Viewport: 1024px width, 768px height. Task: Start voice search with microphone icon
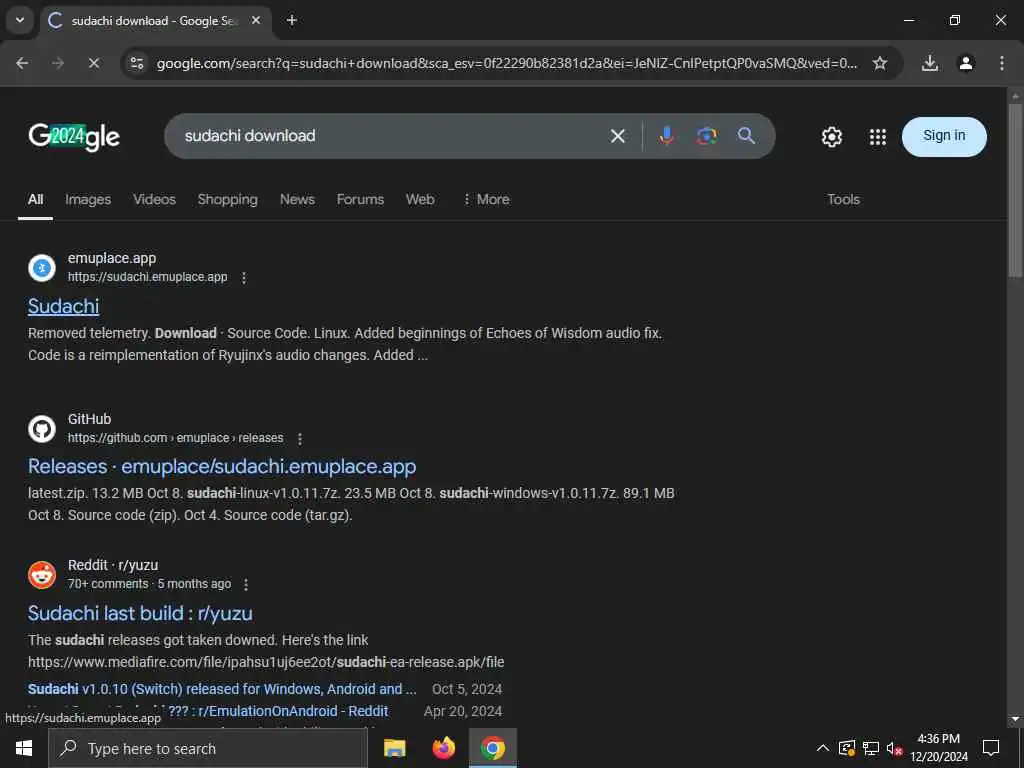point(666,136)
